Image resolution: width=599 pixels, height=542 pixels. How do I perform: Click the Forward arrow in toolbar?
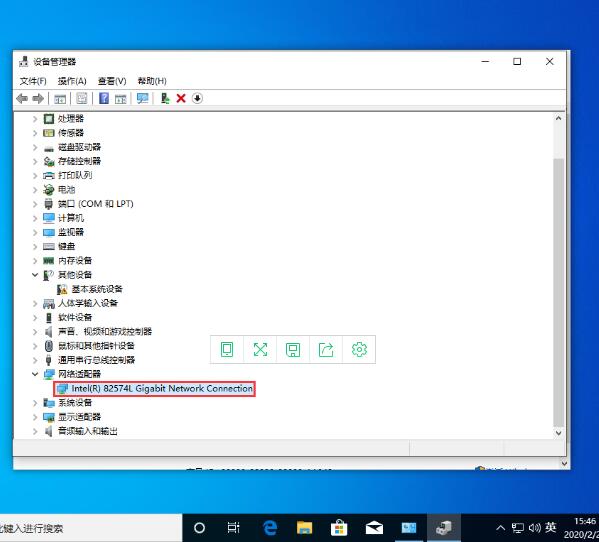(38, 99)
